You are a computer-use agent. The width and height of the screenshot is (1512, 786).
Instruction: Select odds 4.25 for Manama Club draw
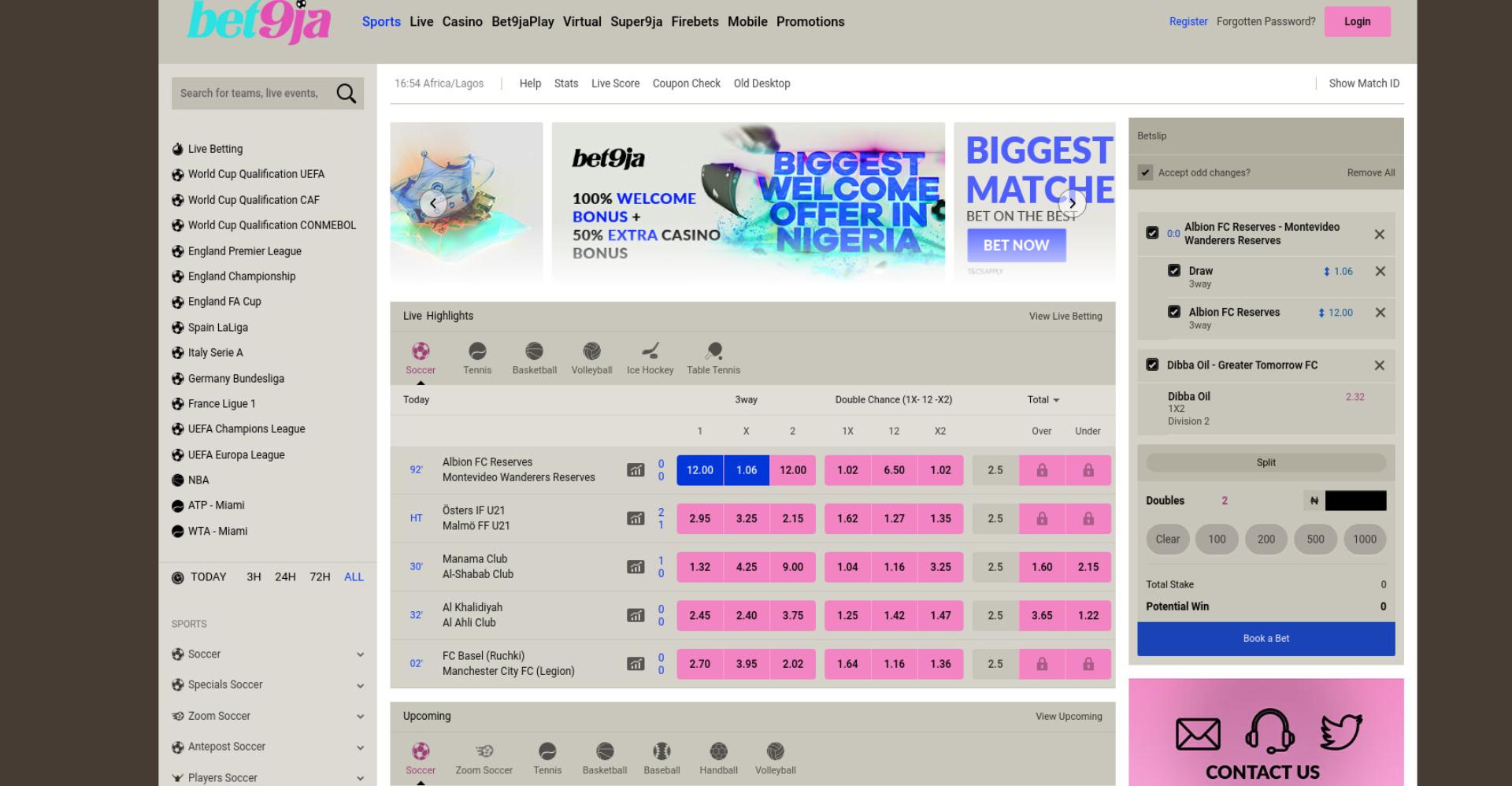point(747,567)
